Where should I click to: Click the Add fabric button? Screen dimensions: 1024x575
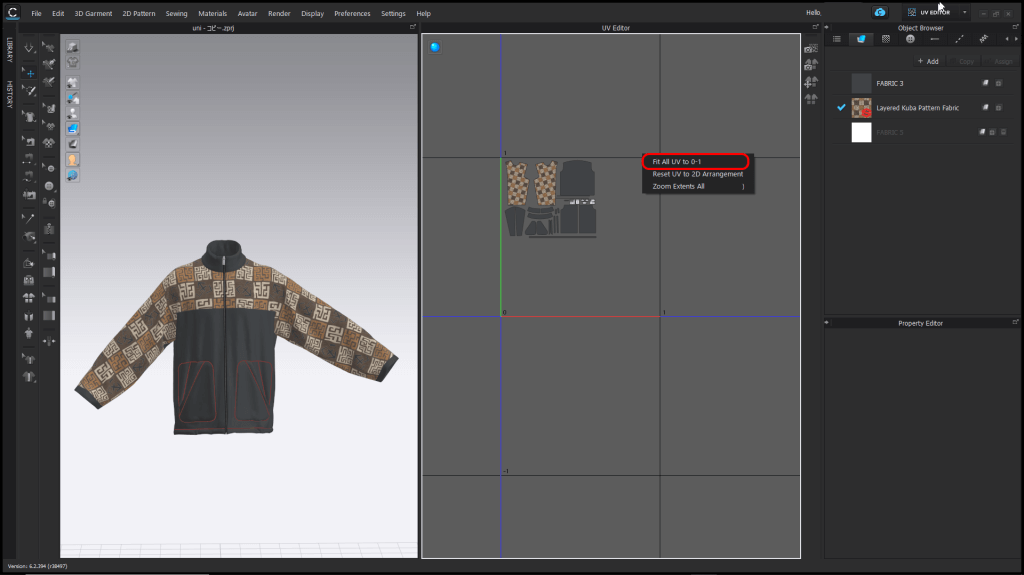coord(928,61)
